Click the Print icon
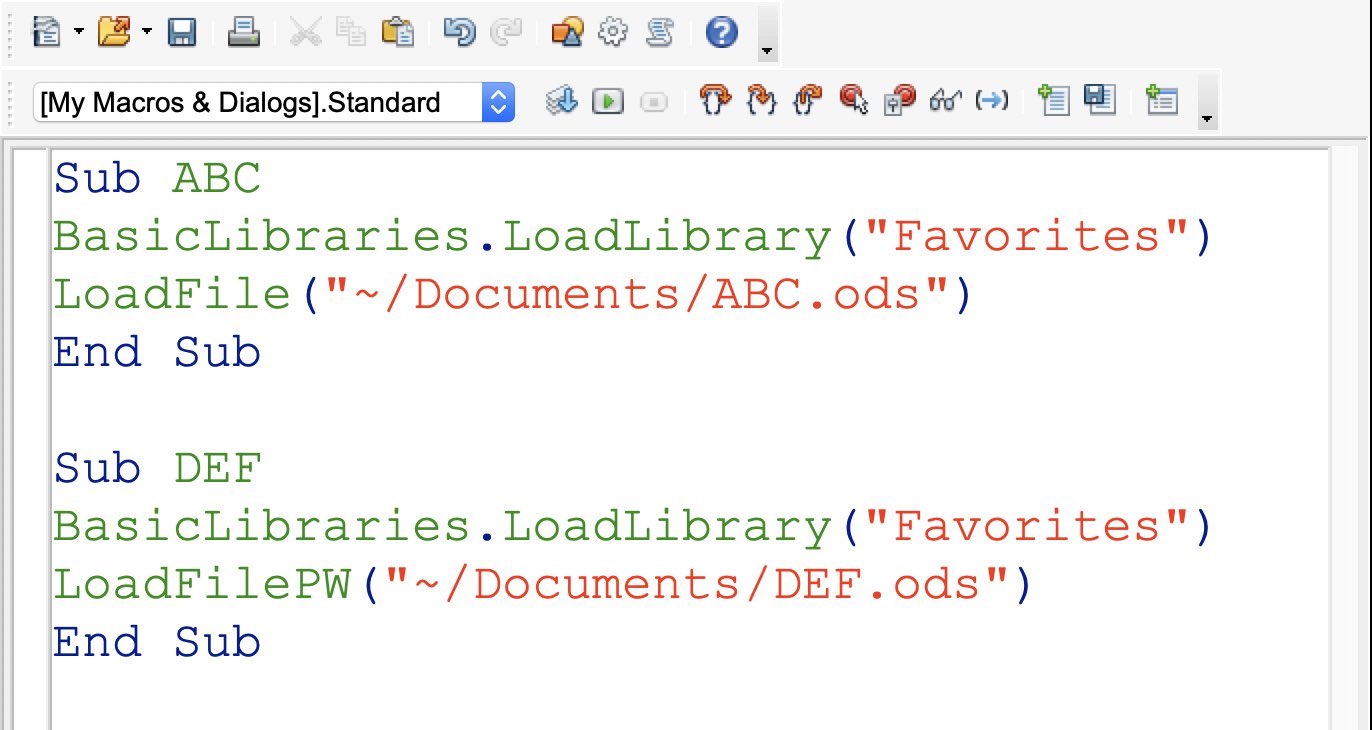The image size is (1372, 730). 243,33
